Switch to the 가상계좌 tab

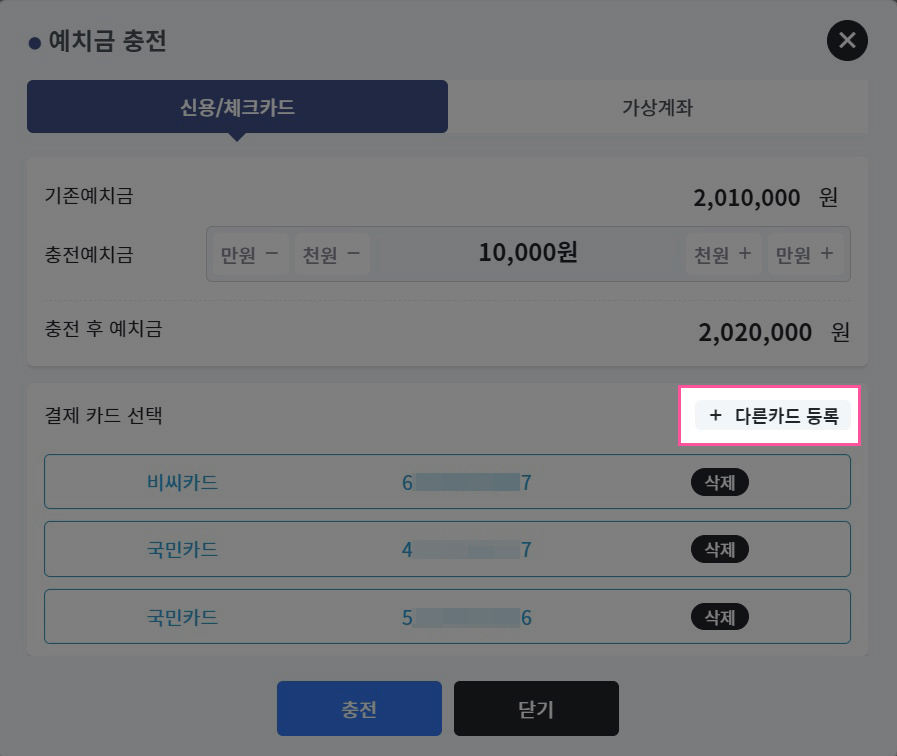(x=658, y=107)
